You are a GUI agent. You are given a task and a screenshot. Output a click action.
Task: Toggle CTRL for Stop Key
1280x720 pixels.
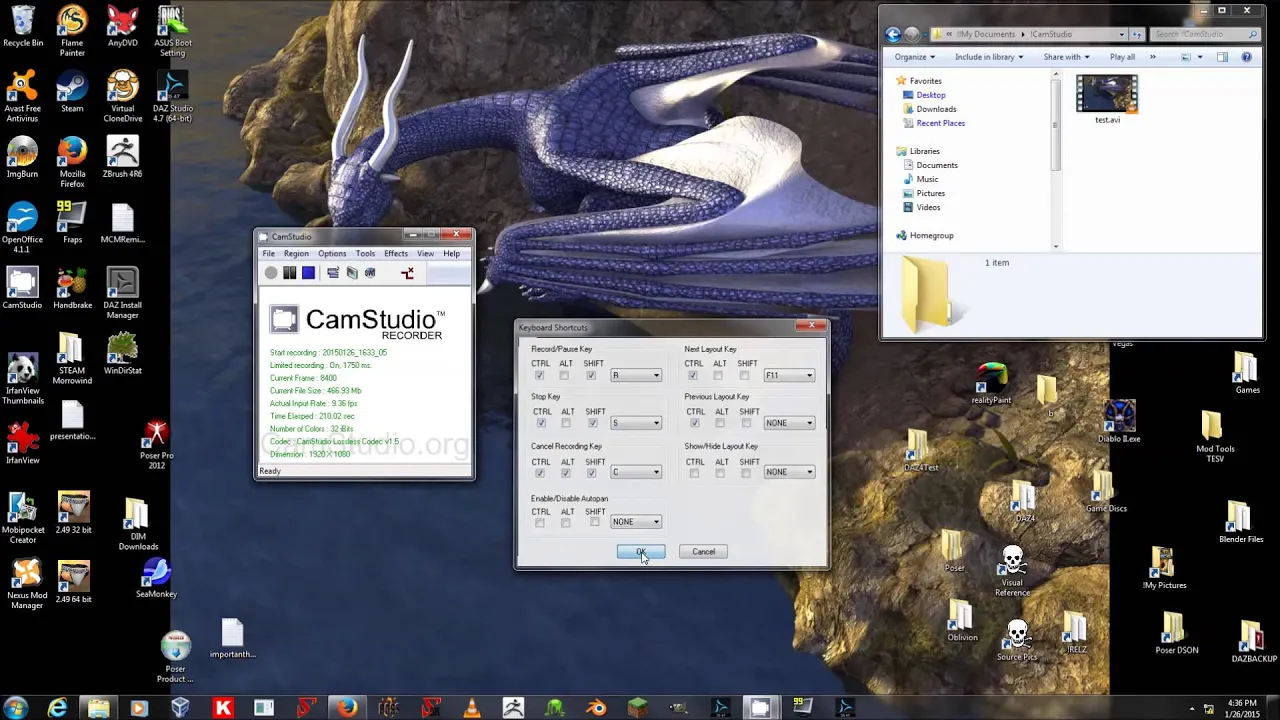[540, 423]
